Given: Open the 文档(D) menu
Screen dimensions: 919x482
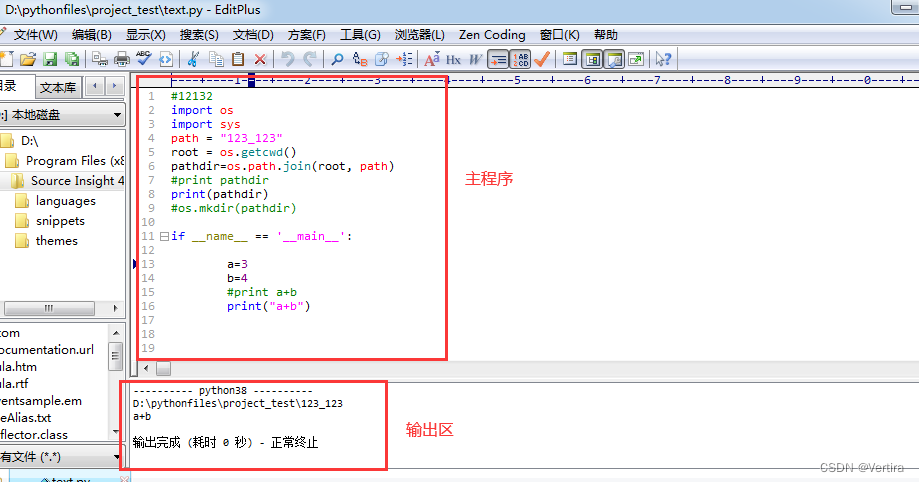Looking at the screenshot, I should (x=253, y=35).
